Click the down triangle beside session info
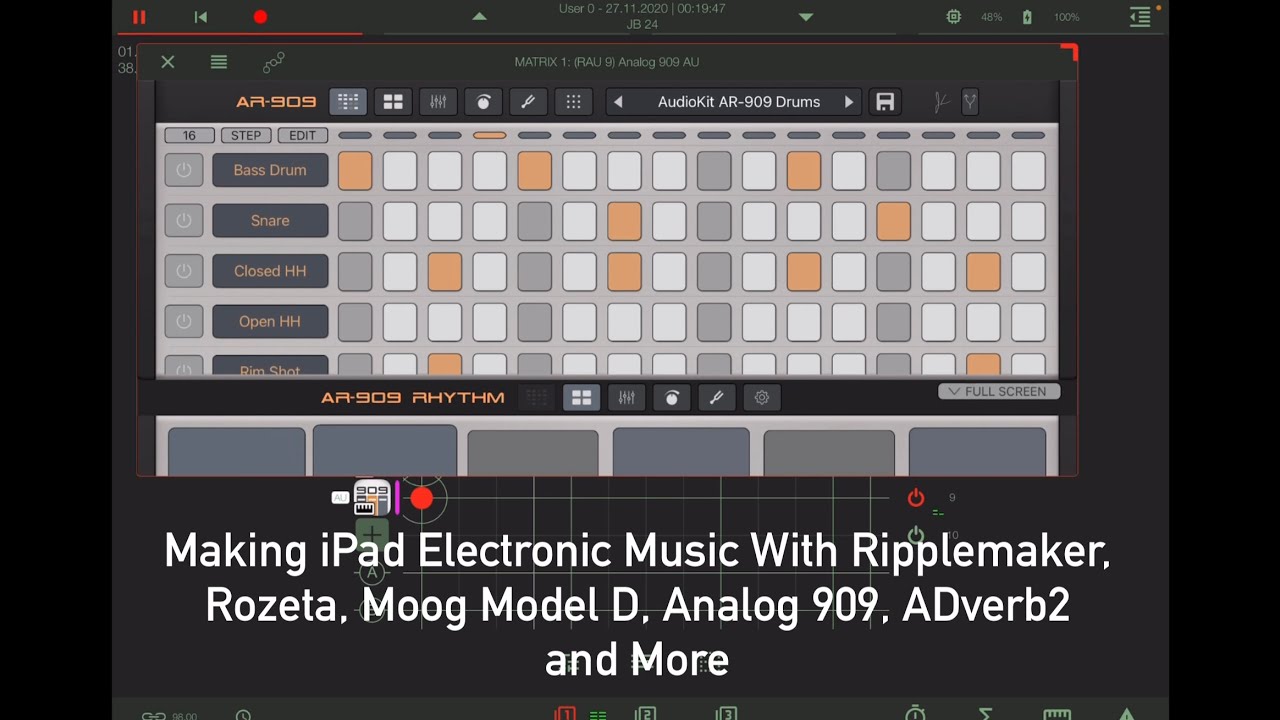Image resolution: width=1280 pixels, height=720 pixels. click(x=806, y=17)
